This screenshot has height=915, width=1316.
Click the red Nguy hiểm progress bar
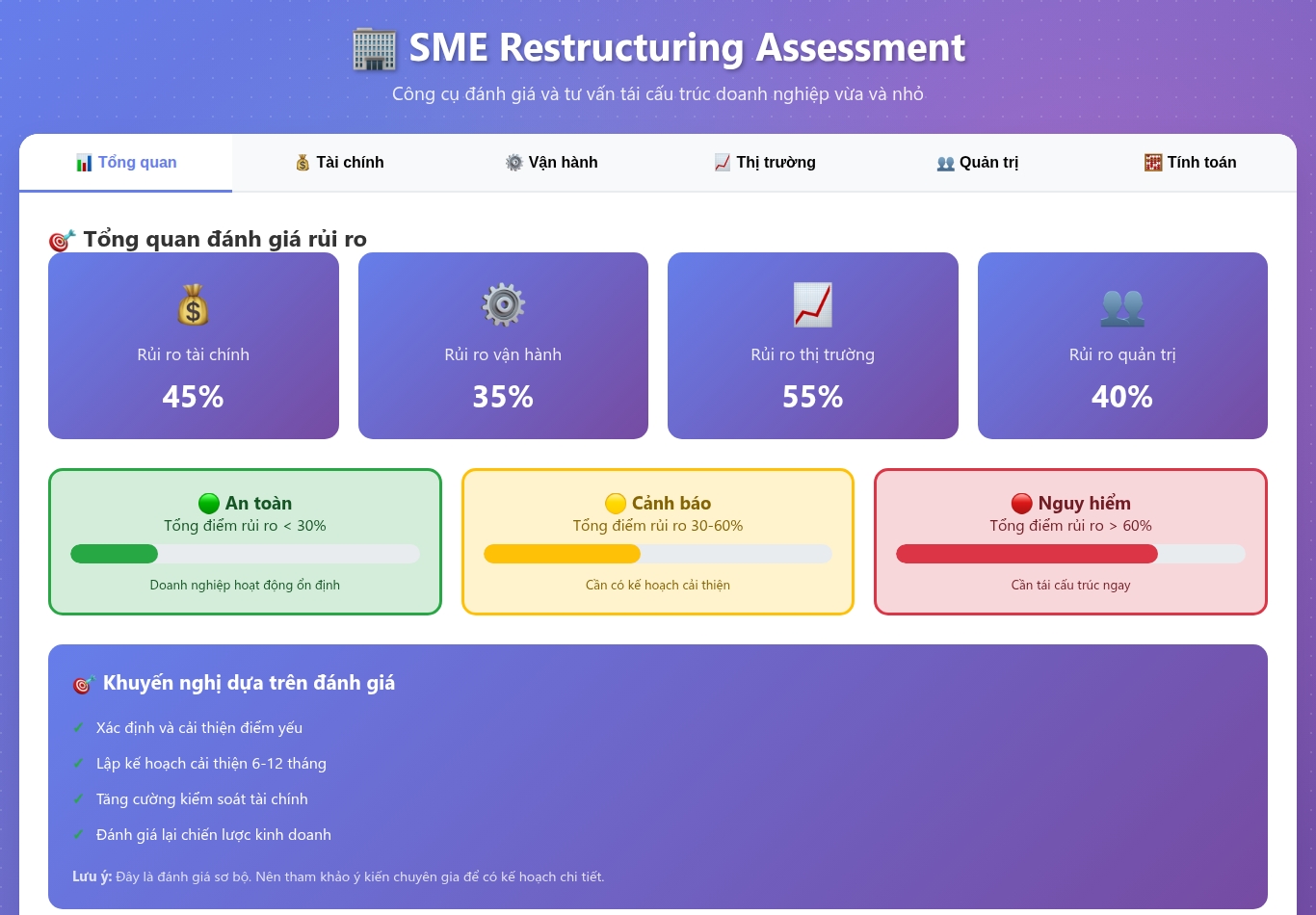pyautogui.click(x=1069, y=554)
